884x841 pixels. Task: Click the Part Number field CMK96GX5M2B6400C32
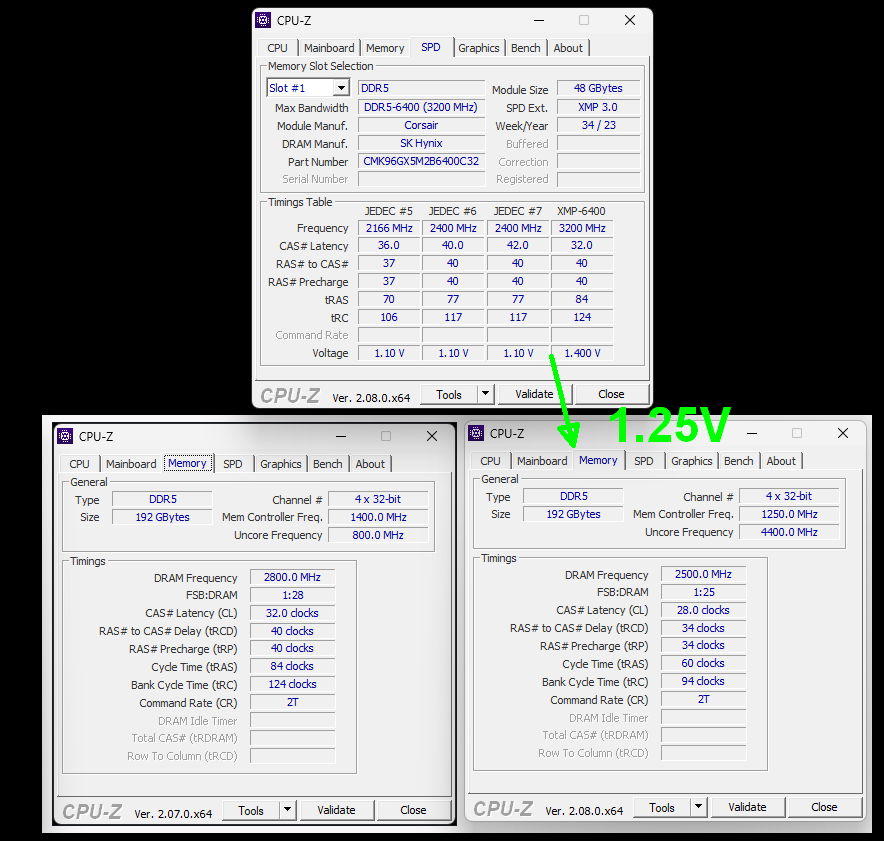[x=421, y=162]
